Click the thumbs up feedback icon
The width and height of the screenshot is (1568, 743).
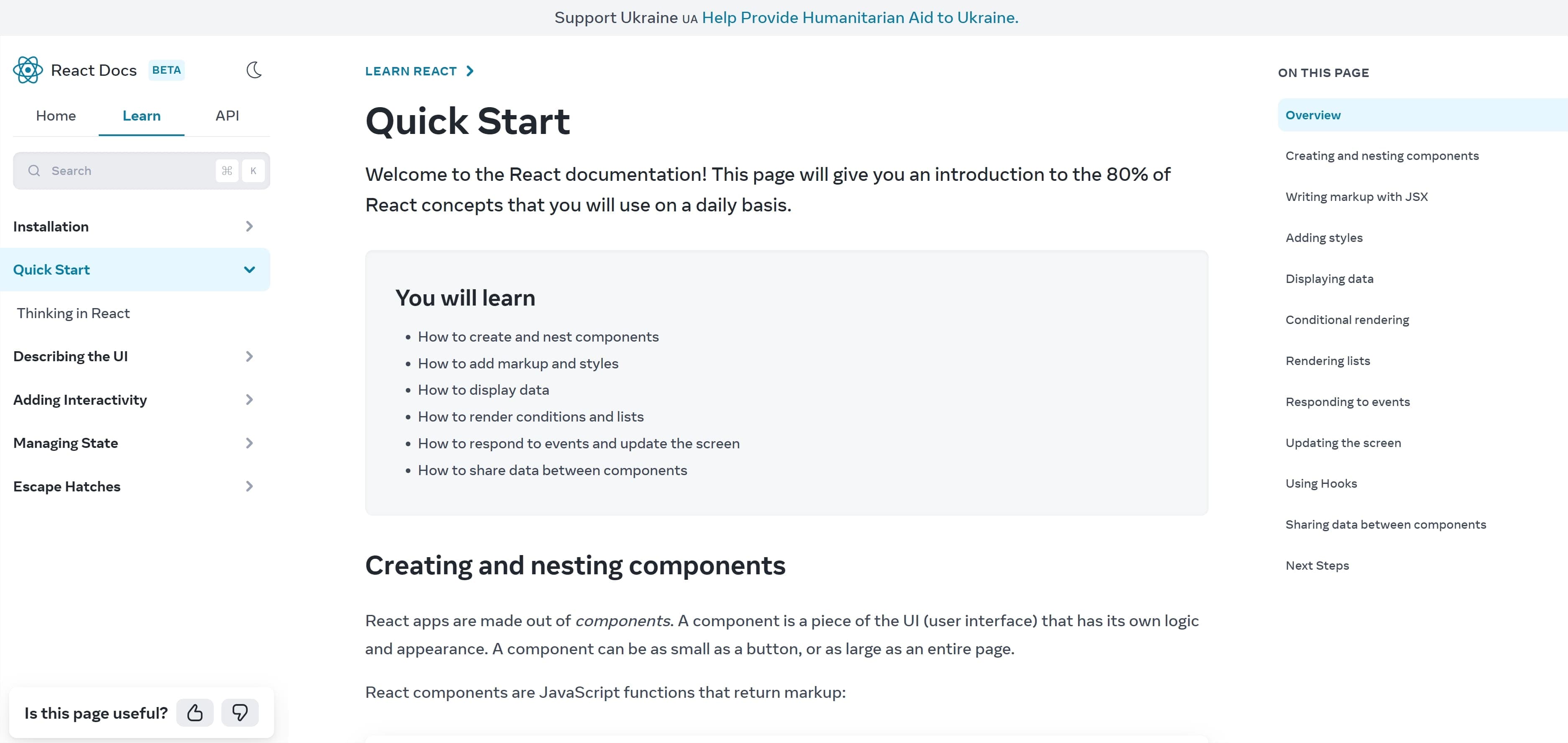coord(195,712)
